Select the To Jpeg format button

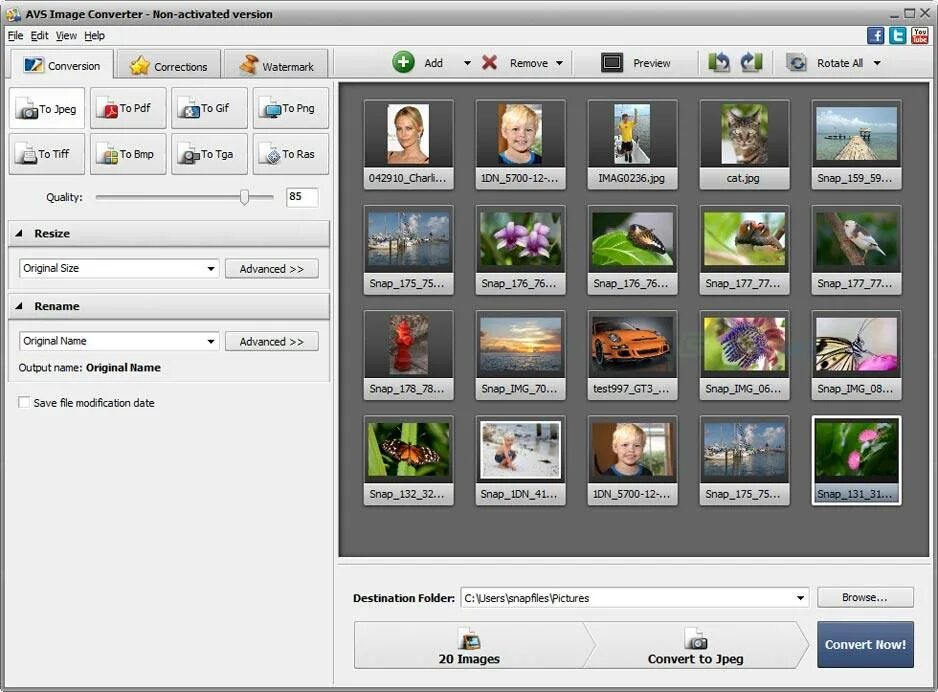click(x=47, y=108)
